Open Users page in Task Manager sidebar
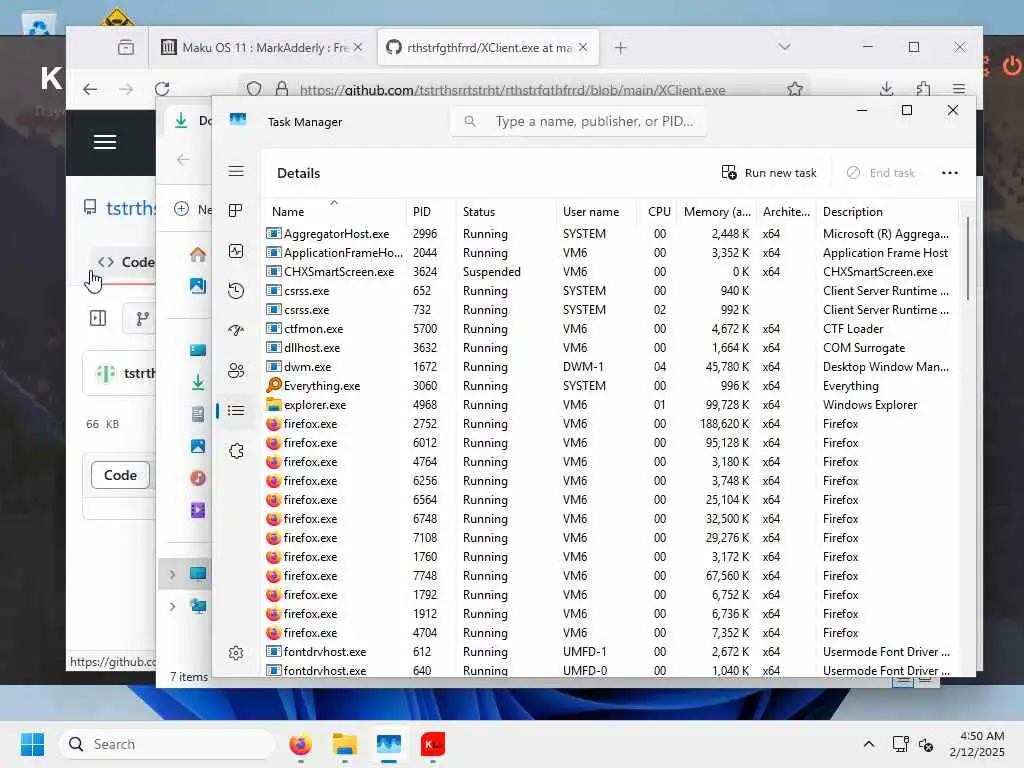Screen dimensions: 1024x768 click(236, 371)
